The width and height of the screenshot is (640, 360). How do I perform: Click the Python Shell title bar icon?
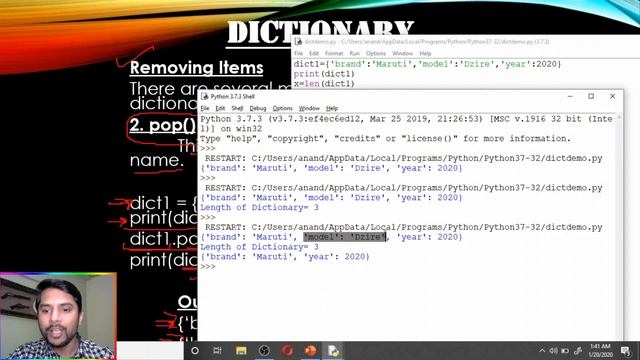click(205, 96)
